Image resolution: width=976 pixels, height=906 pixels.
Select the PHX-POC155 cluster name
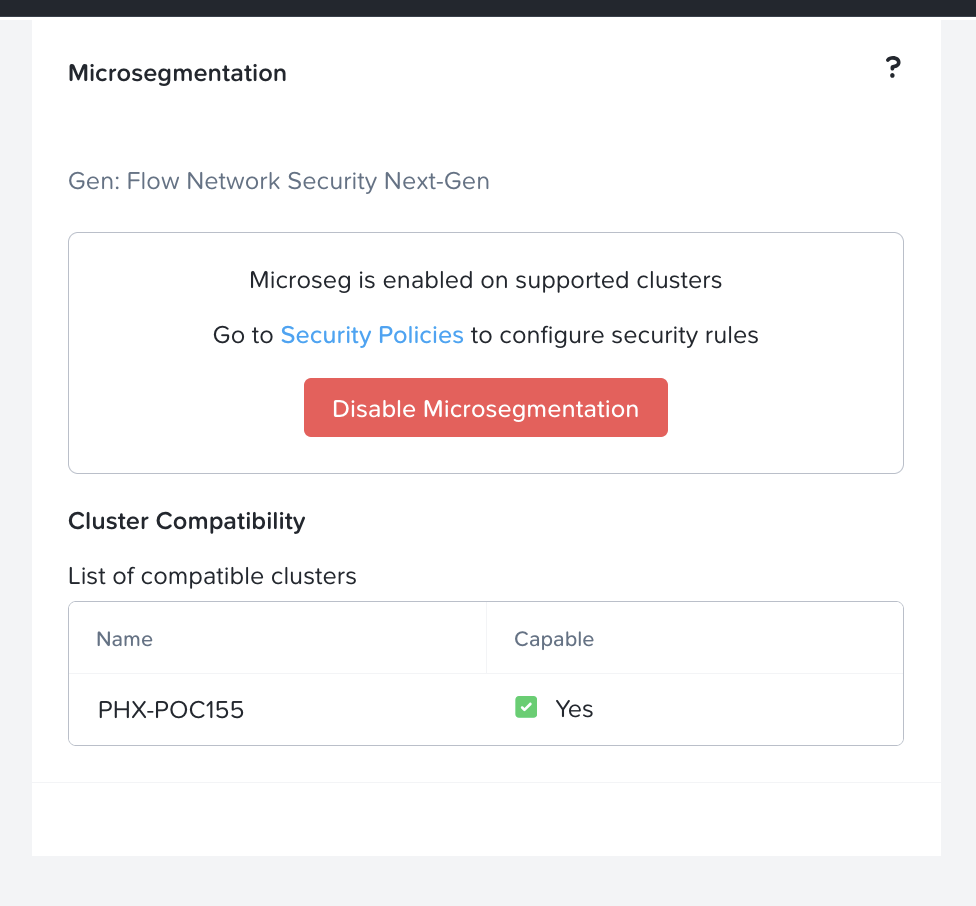[171, 710]
